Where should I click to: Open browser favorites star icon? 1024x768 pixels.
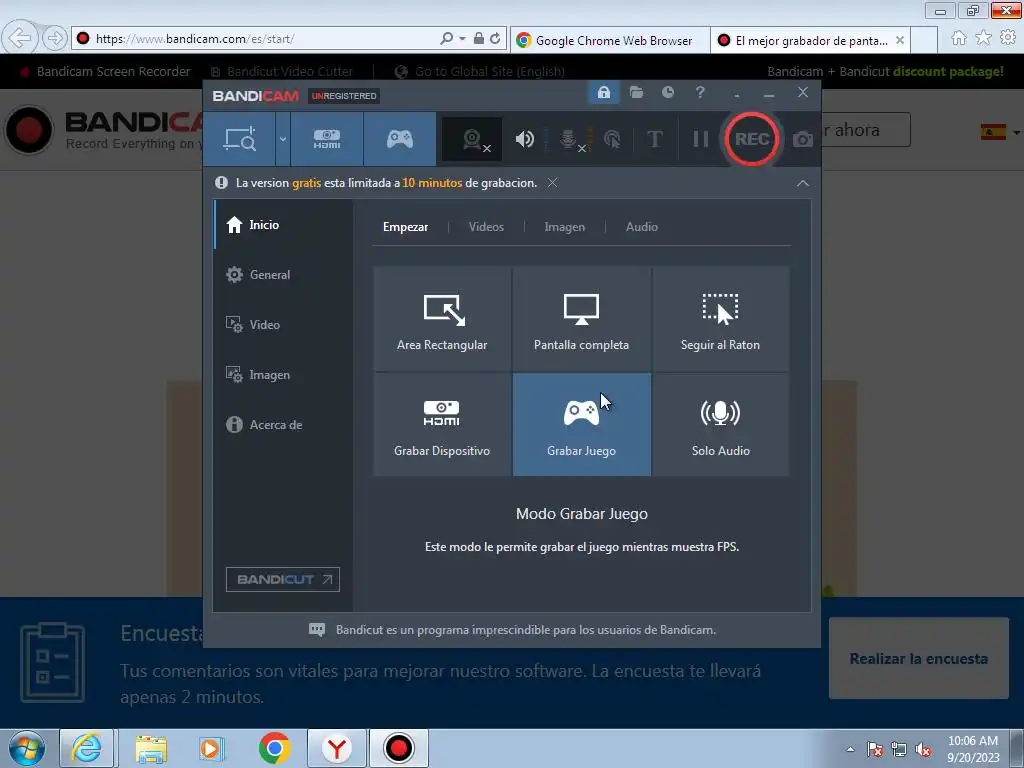tap(983, 38)
